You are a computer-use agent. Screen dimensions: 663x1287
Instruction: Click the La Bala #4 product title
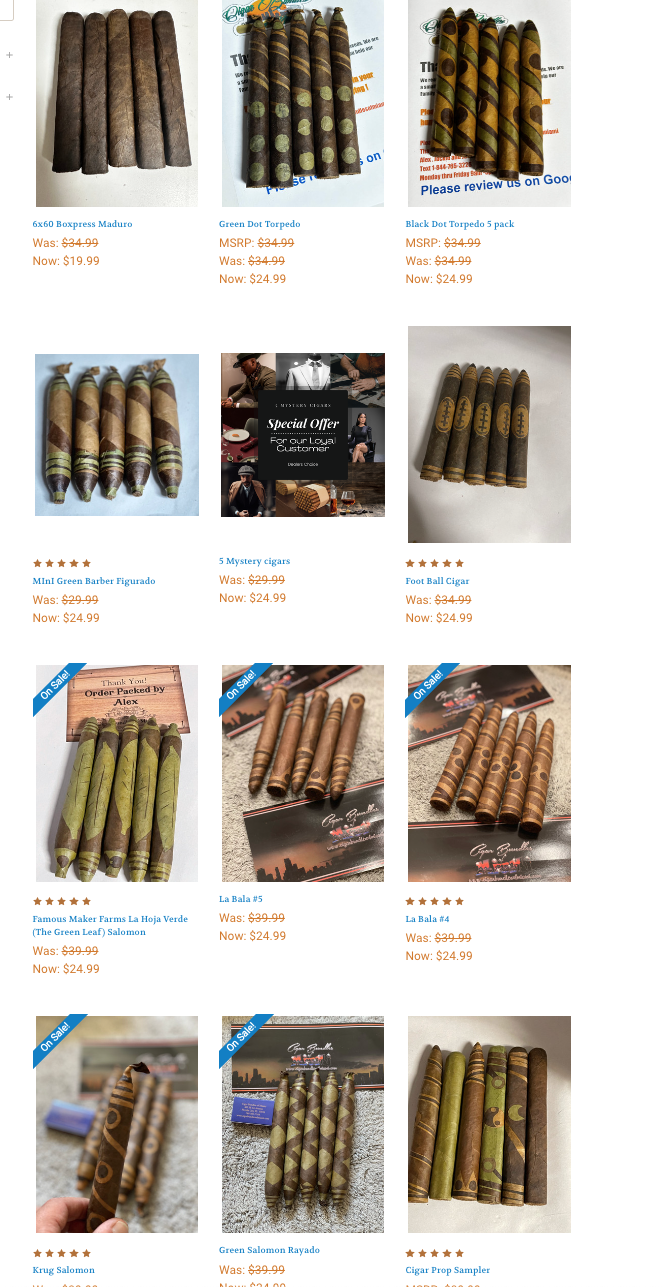428,919
